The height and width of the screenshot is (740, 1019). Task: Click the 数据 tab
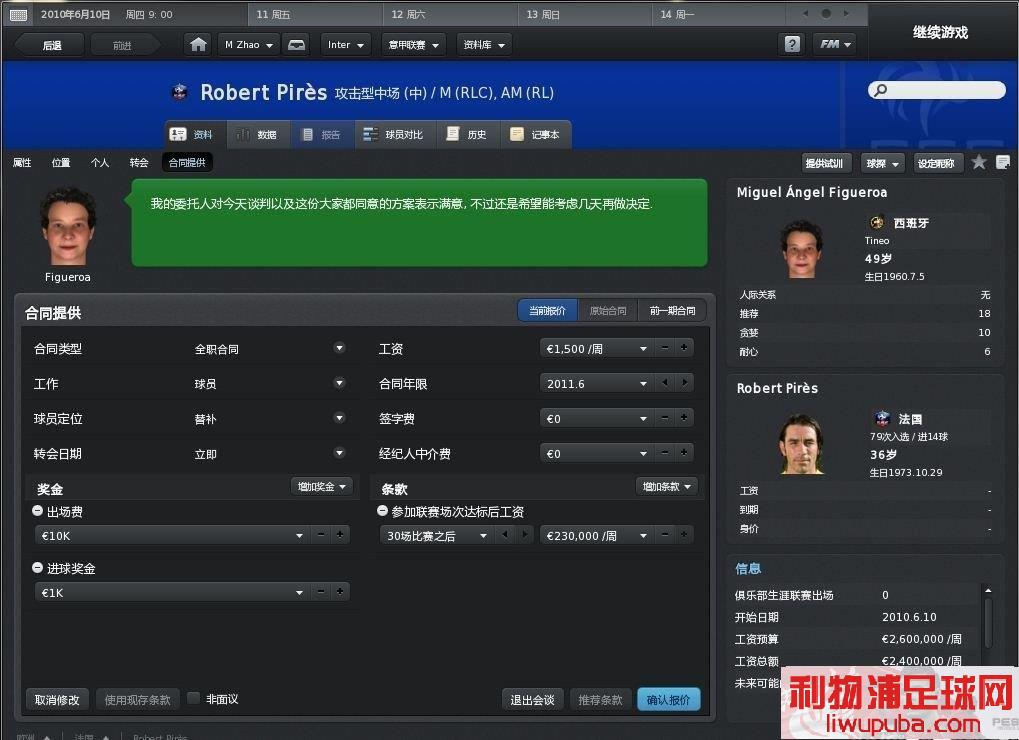point(258,134)
